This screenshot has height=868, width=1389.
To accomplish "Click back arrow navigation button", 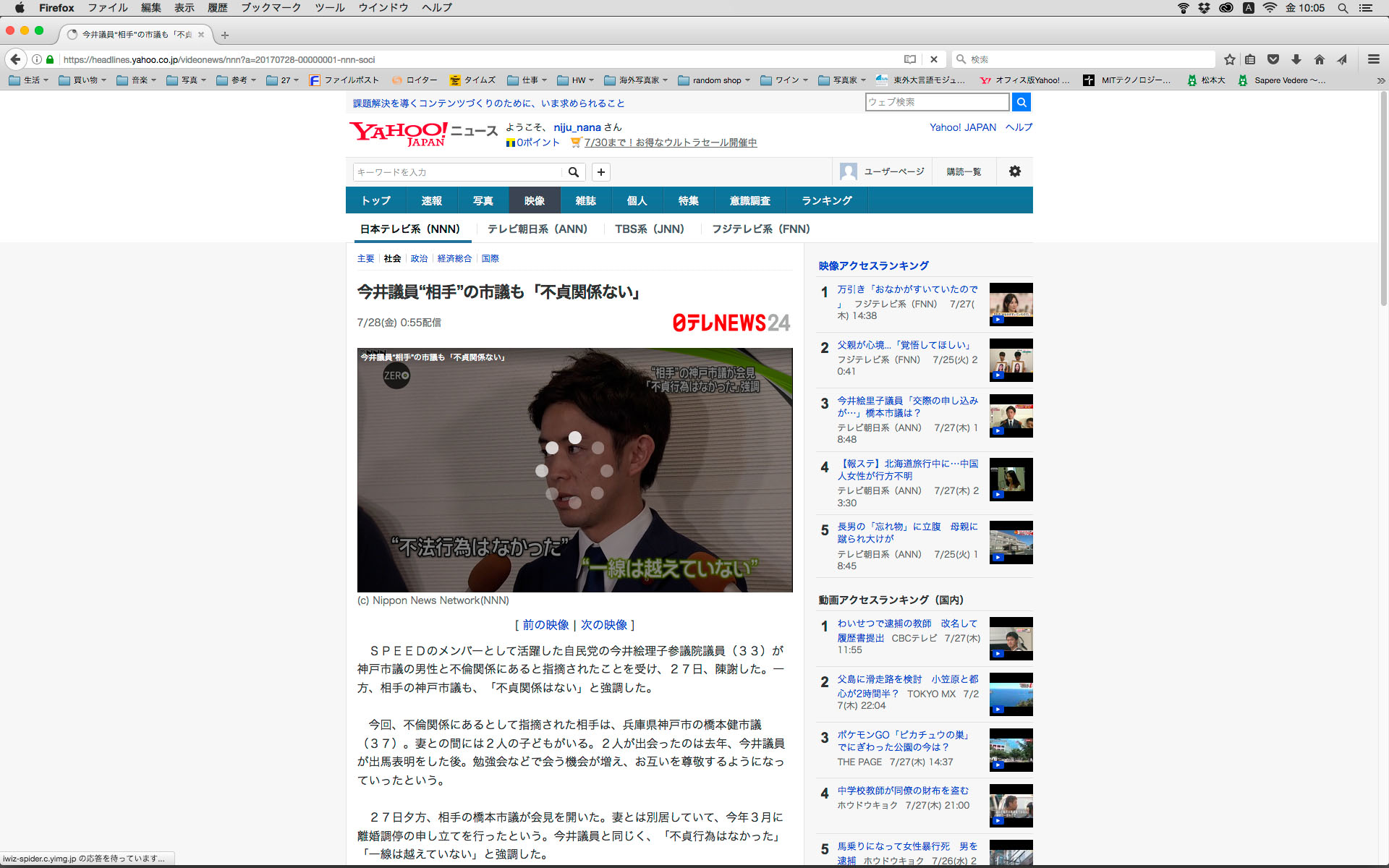I will click(x=16, y=59).
